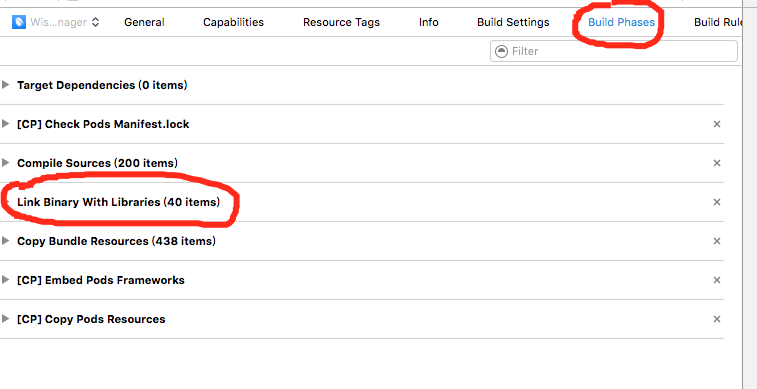The width and height of the screenshot is (757, 389).
Task: Click the filter icon in search field
Action: (x=502, y=51)
